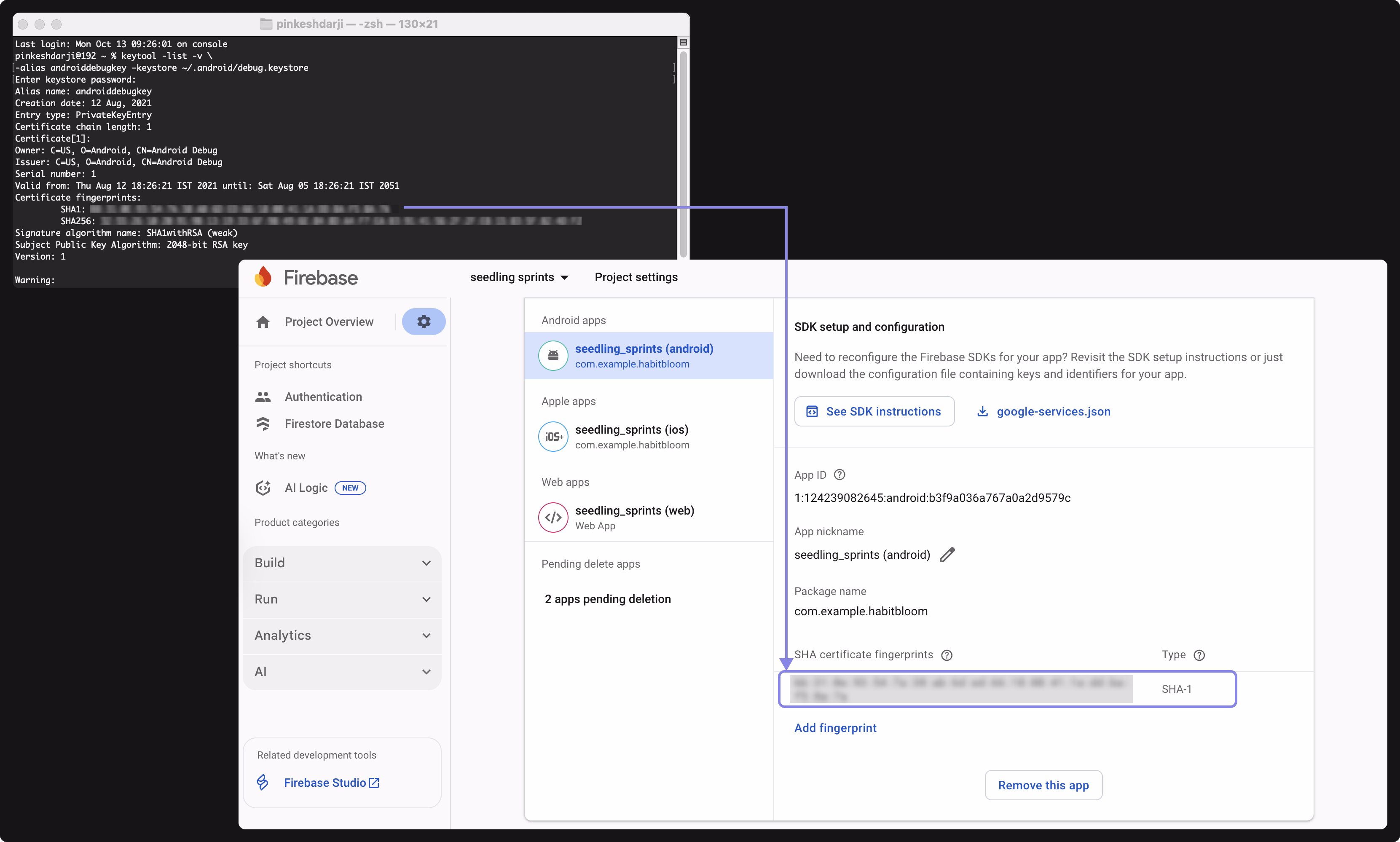Select the Android app icon for seedling_sprints
This screenshot has width=1400, height=842.
(x=553, y=356)
